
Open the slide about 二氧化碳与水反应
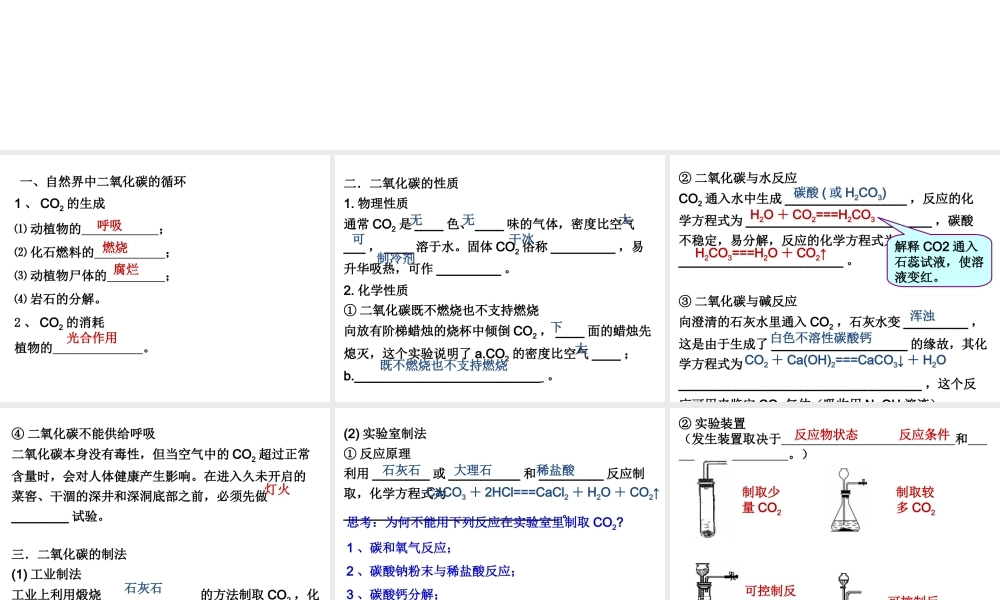[x=834, y=278]
